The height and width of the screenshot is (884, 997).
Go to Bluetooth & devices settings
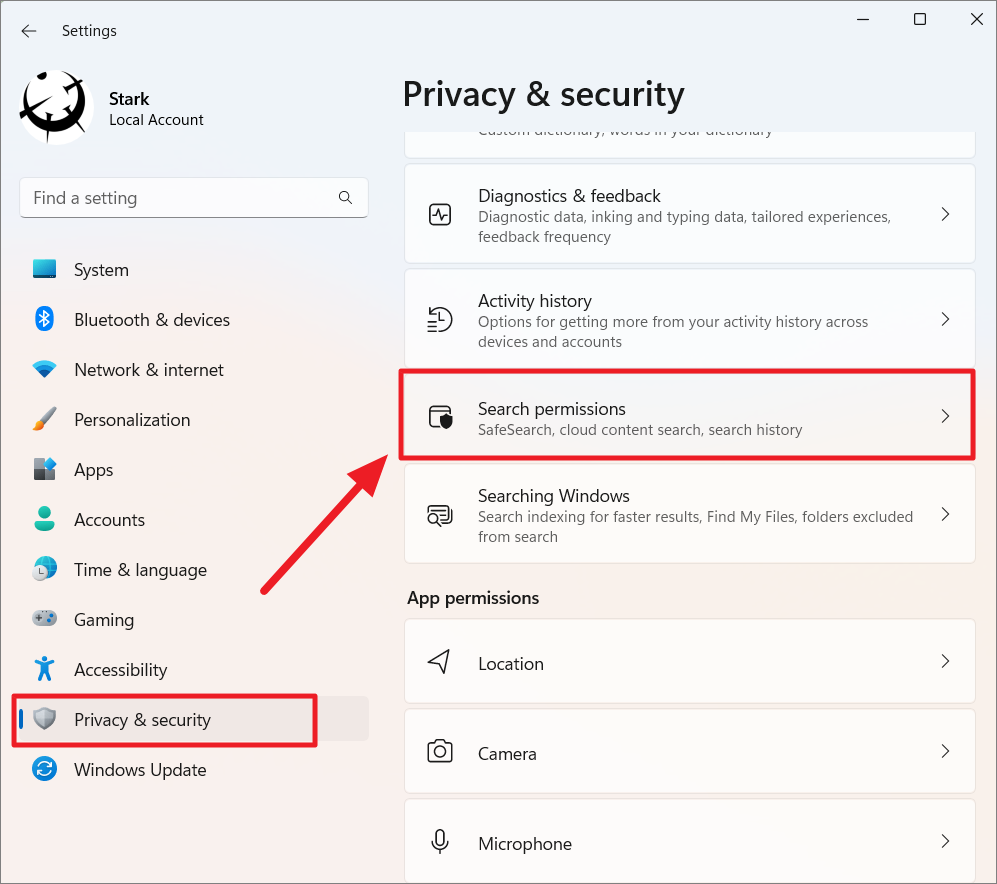(x=152, y=320)
